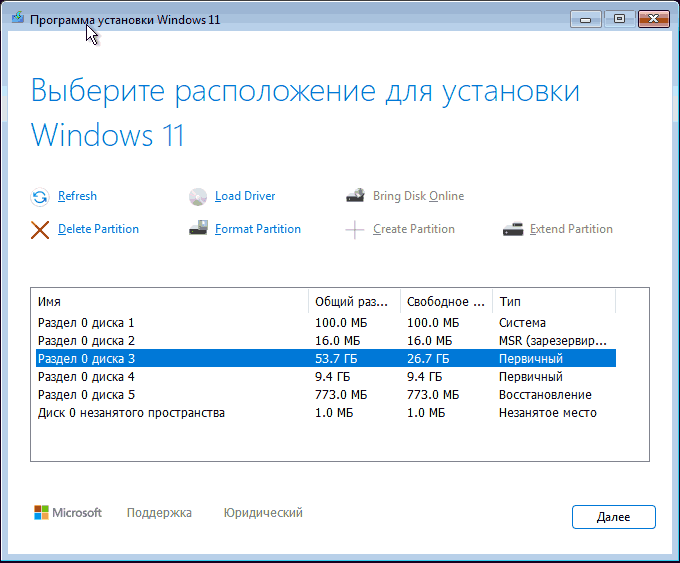The image size is (680, 563).
Task: Click the plus Create Partition icon
Action: point(355,230)
